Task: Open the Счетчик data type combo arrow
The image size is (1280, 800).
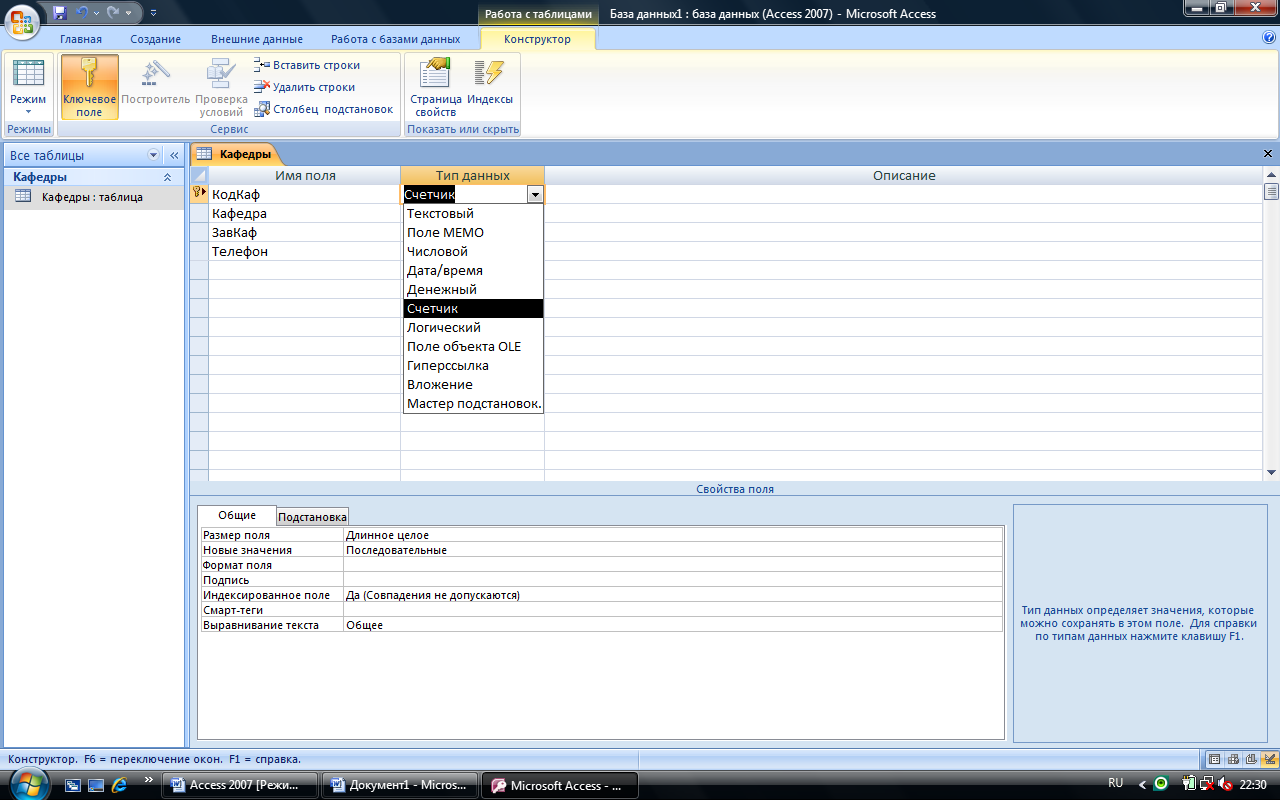Action: (x=535, y=195)
